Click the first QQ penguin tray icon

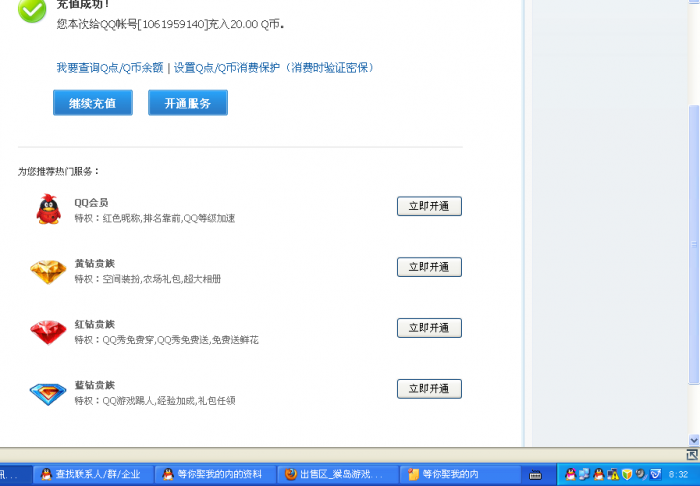571,474
